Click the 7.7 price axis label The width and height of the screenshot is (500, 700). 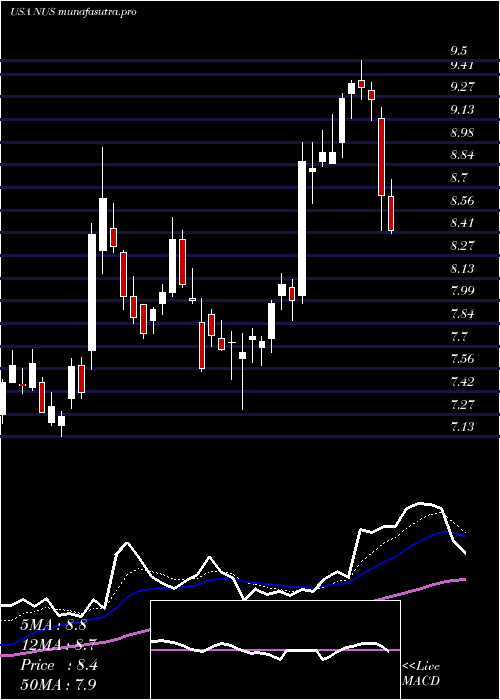(x=458, y=336)
